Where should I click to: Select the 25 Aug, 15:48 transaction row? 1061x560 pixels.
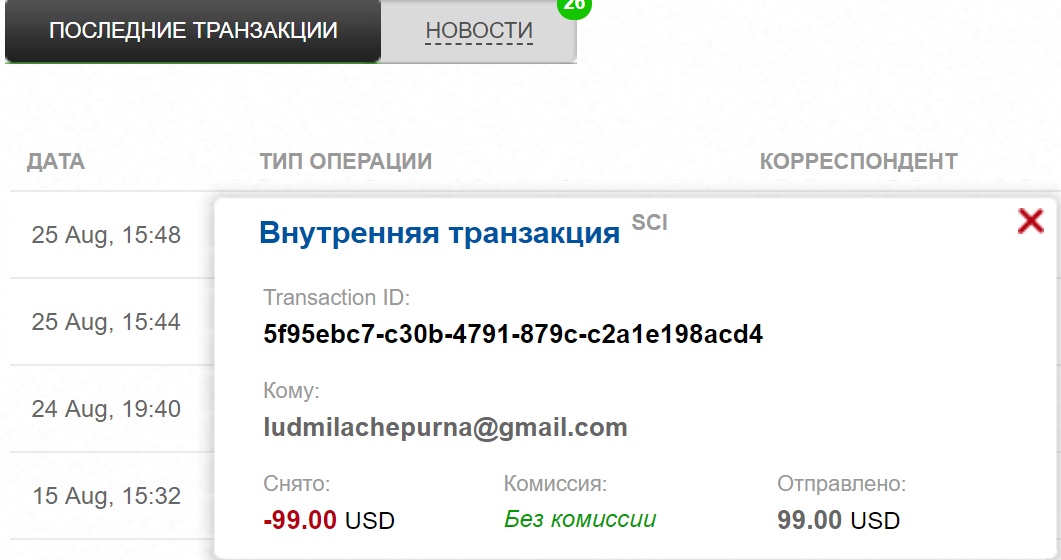106,235
